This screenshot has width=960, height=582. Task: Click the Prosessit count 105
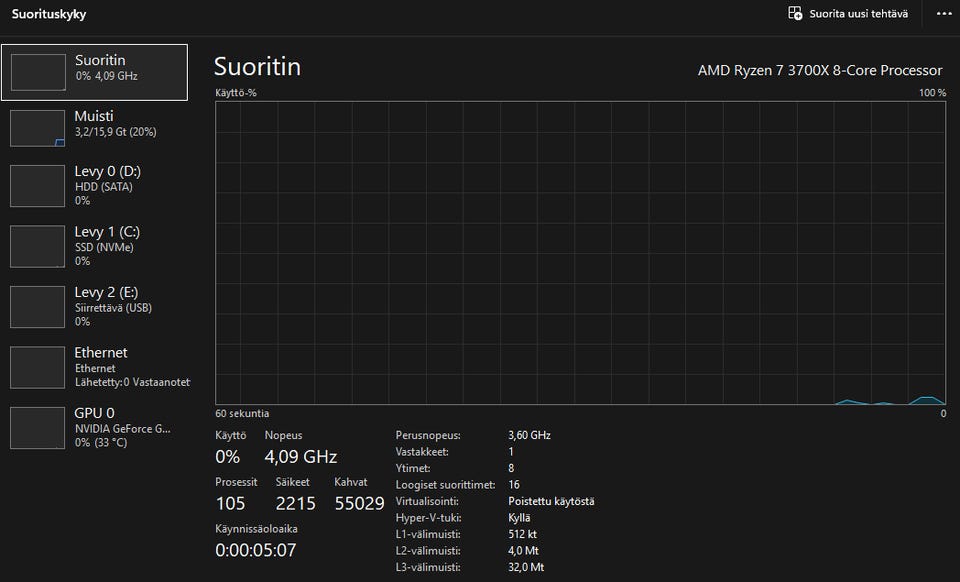(230, 503)
